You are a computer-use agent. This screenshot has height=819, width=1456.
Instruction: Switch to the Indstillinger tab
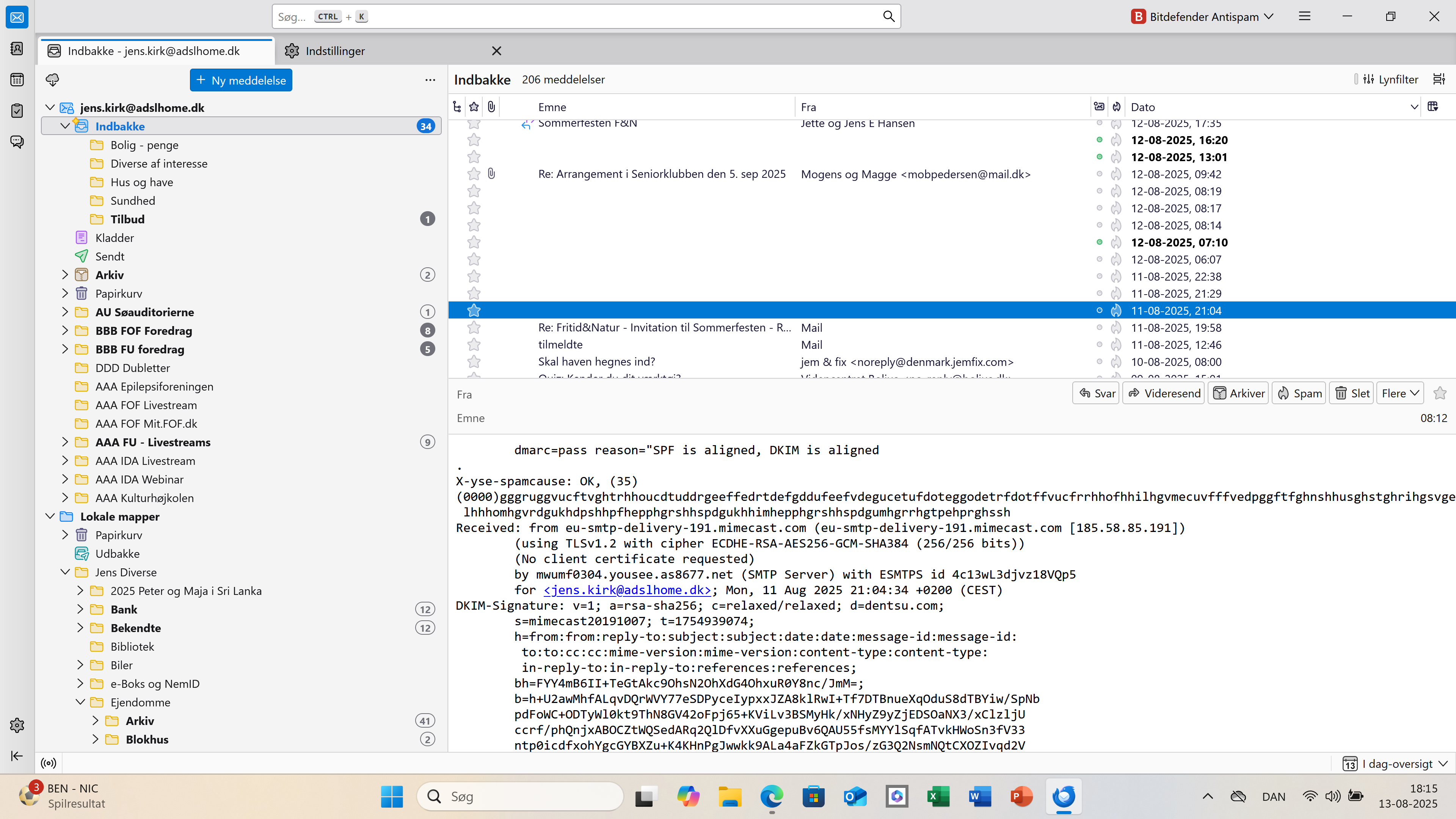334,51
